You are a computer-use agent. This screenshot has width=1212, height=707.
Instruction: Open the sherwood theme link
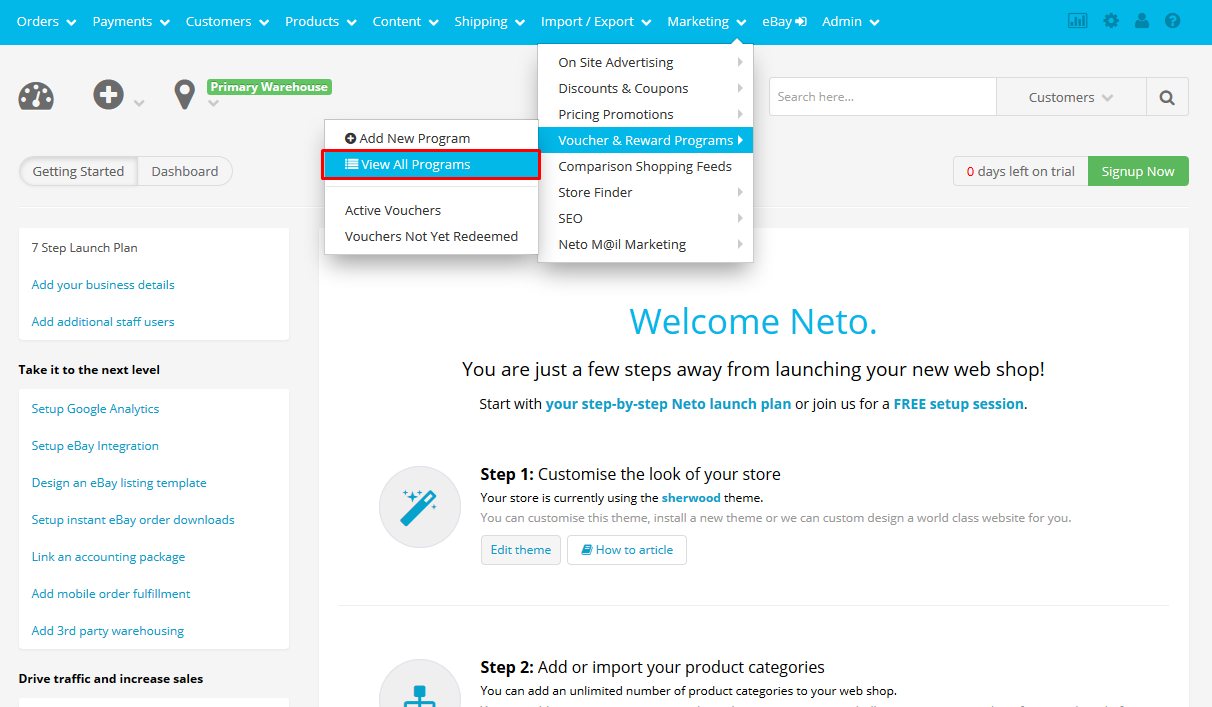click(691, 497)
